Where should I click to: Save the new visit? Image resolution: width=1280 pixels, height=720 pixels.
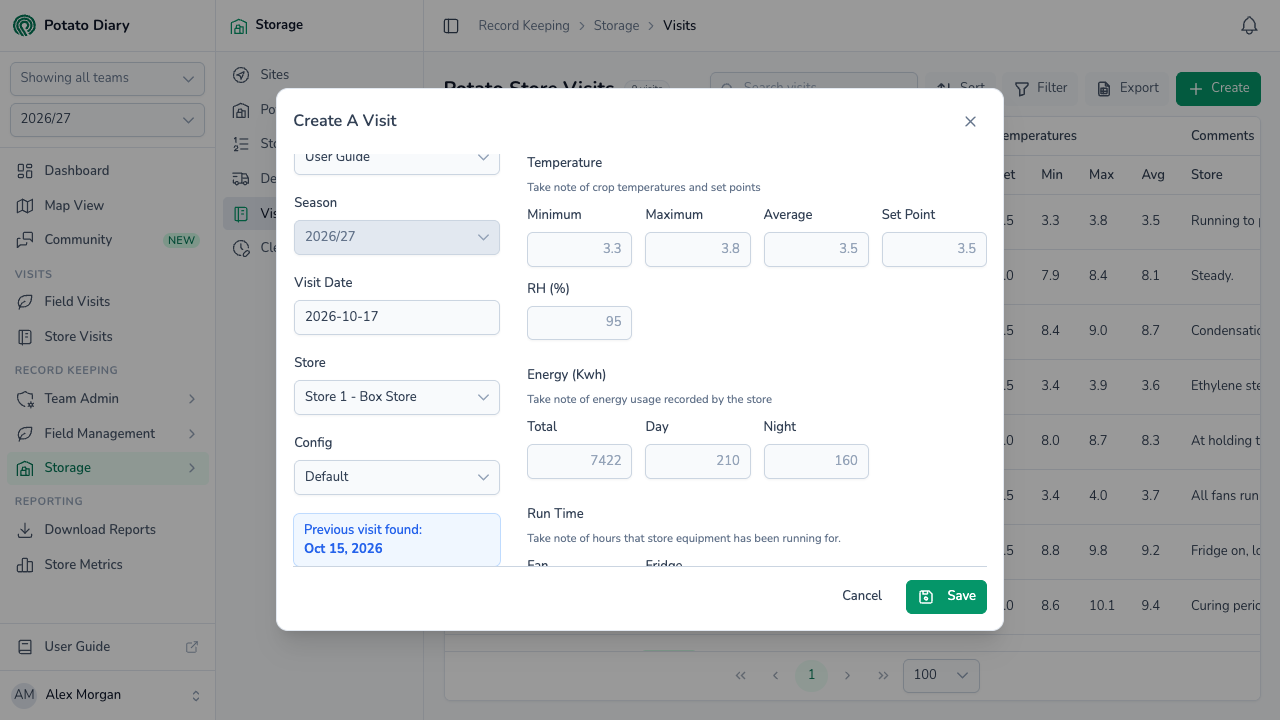[x=946, y=596]
